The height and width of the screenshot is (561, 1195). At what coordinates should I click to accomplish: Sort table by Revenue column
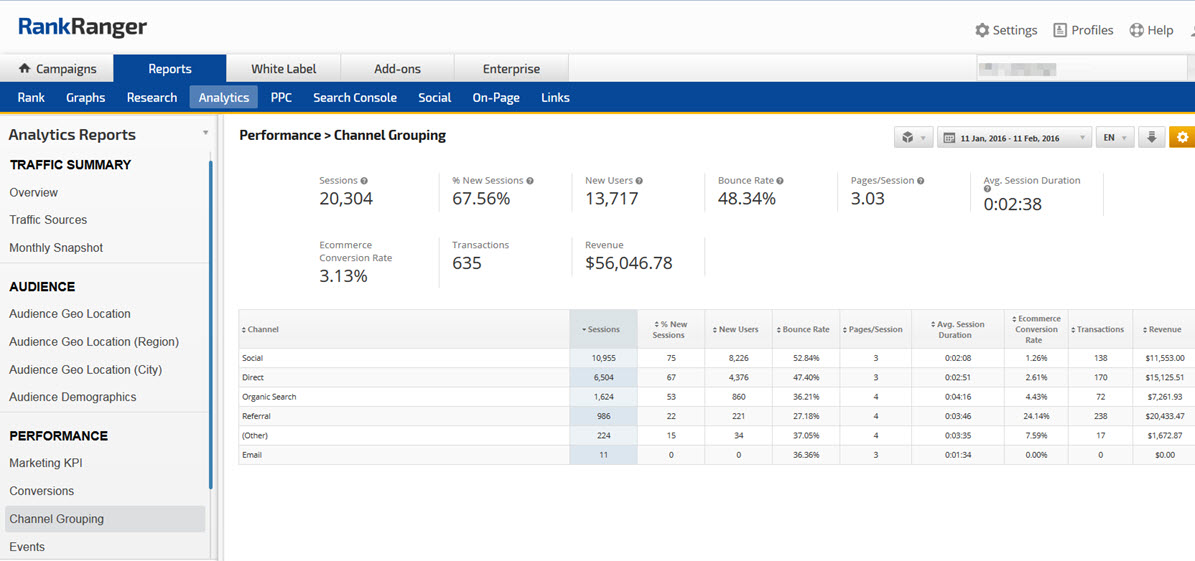(x=1163, y=329)
